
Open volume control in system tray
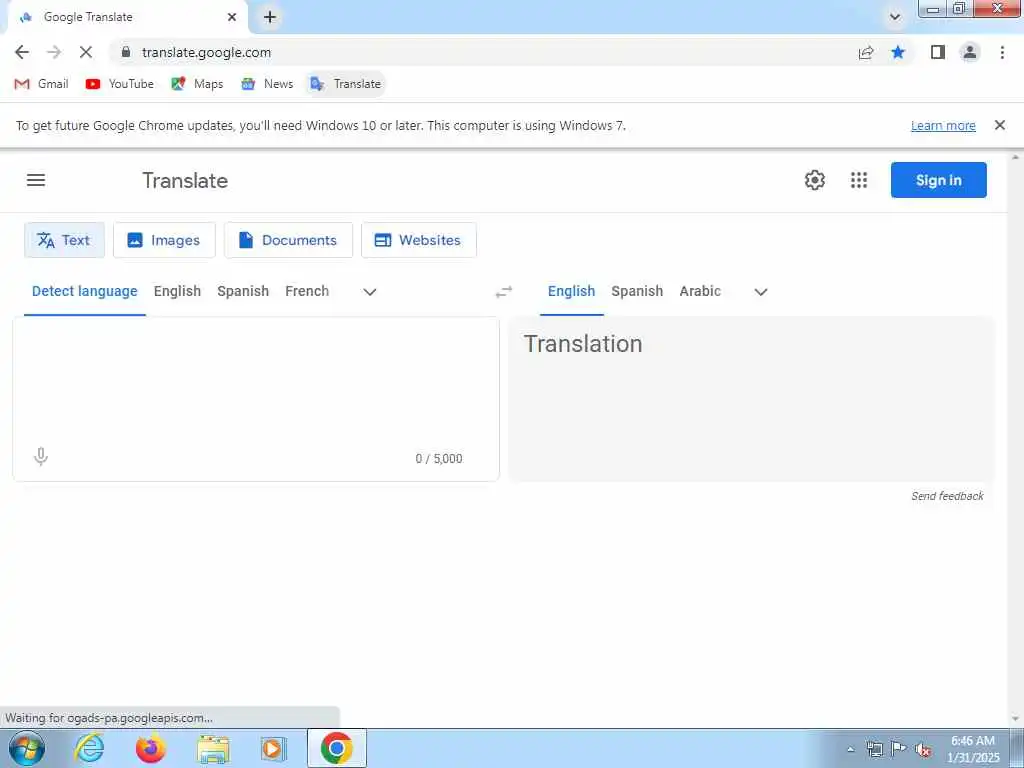pyautogui.click(x=923, y=750)
